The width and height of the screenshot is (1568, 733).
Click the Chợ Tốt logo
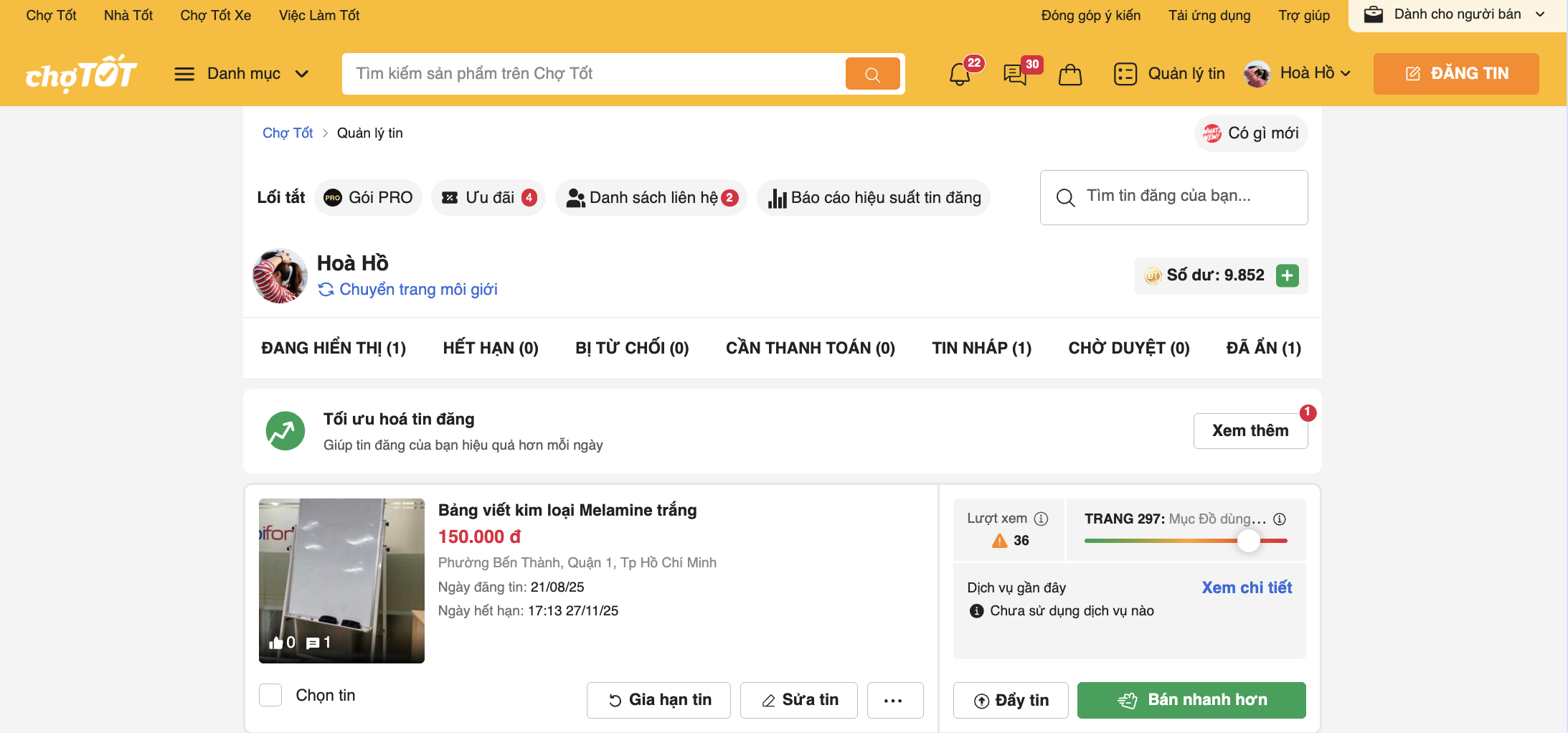81,73
